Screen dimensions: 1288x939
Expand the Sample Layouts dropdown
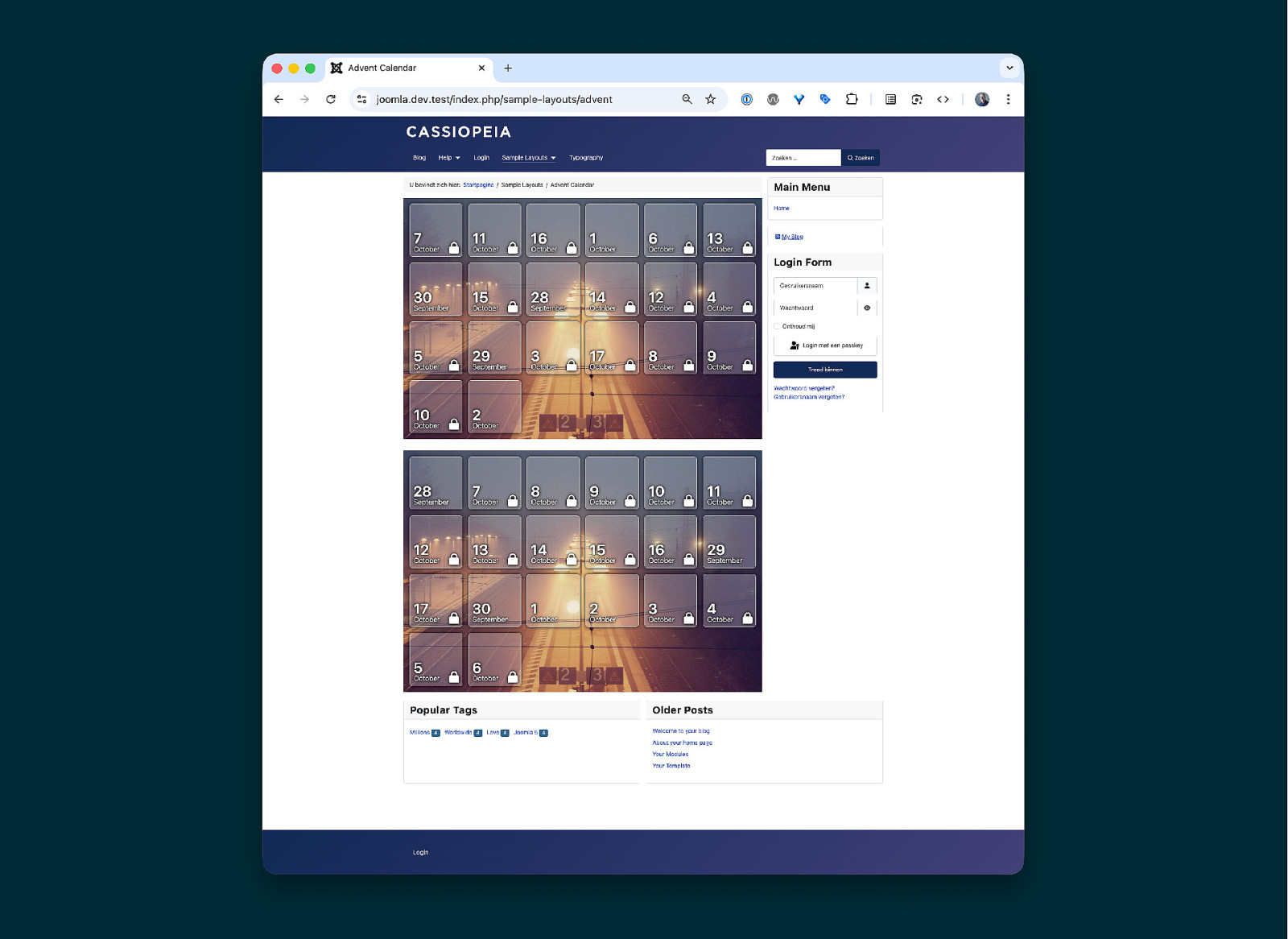pos(528,158)
